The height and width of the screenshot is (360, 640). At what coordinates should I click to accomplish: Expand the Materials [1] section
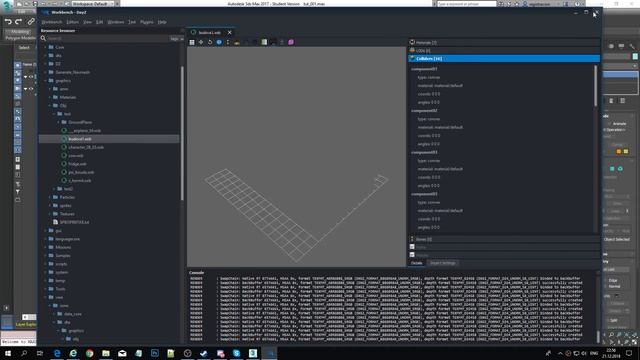tap(504, 42)
